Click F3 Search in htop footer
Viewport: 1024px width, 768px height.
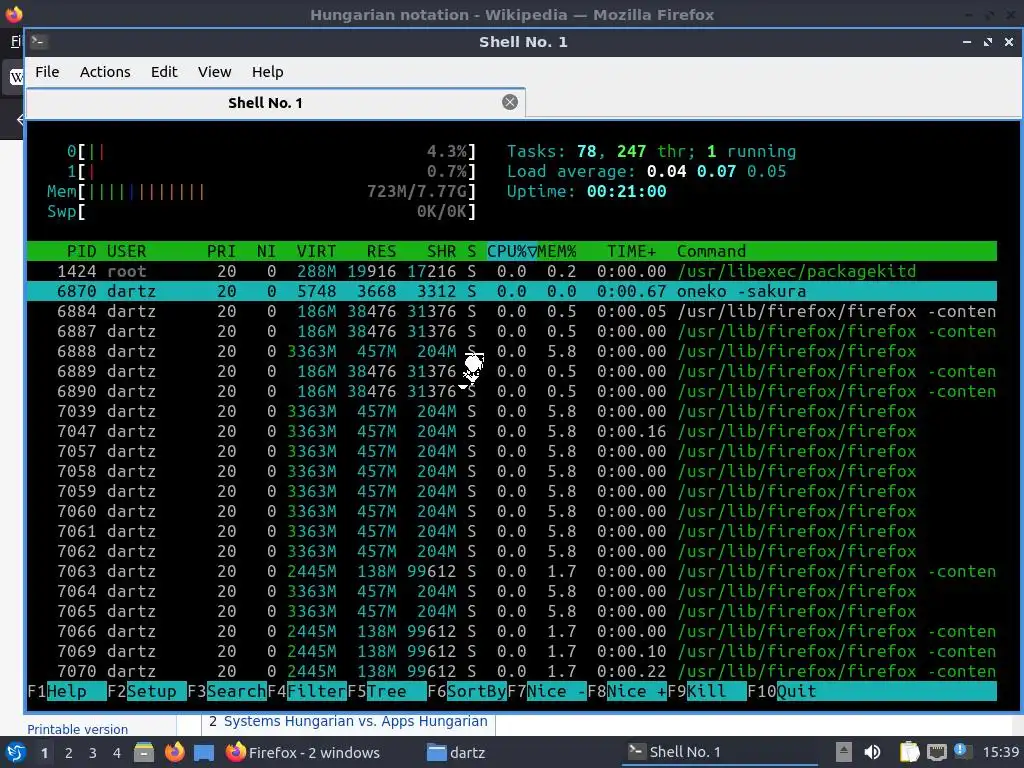tap(227, 691)
